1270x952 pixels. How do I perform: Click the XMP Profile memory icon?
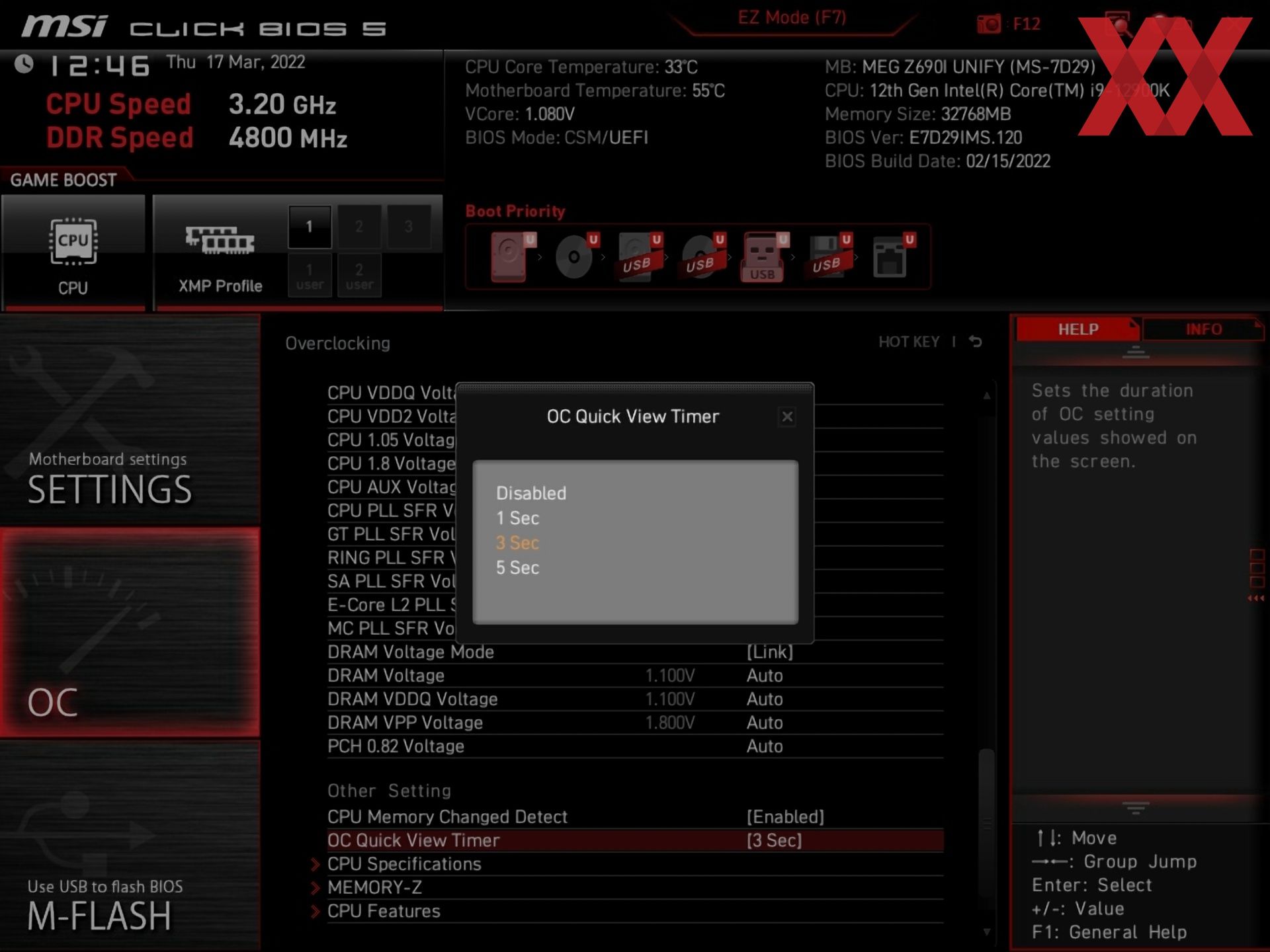[220, 241]
